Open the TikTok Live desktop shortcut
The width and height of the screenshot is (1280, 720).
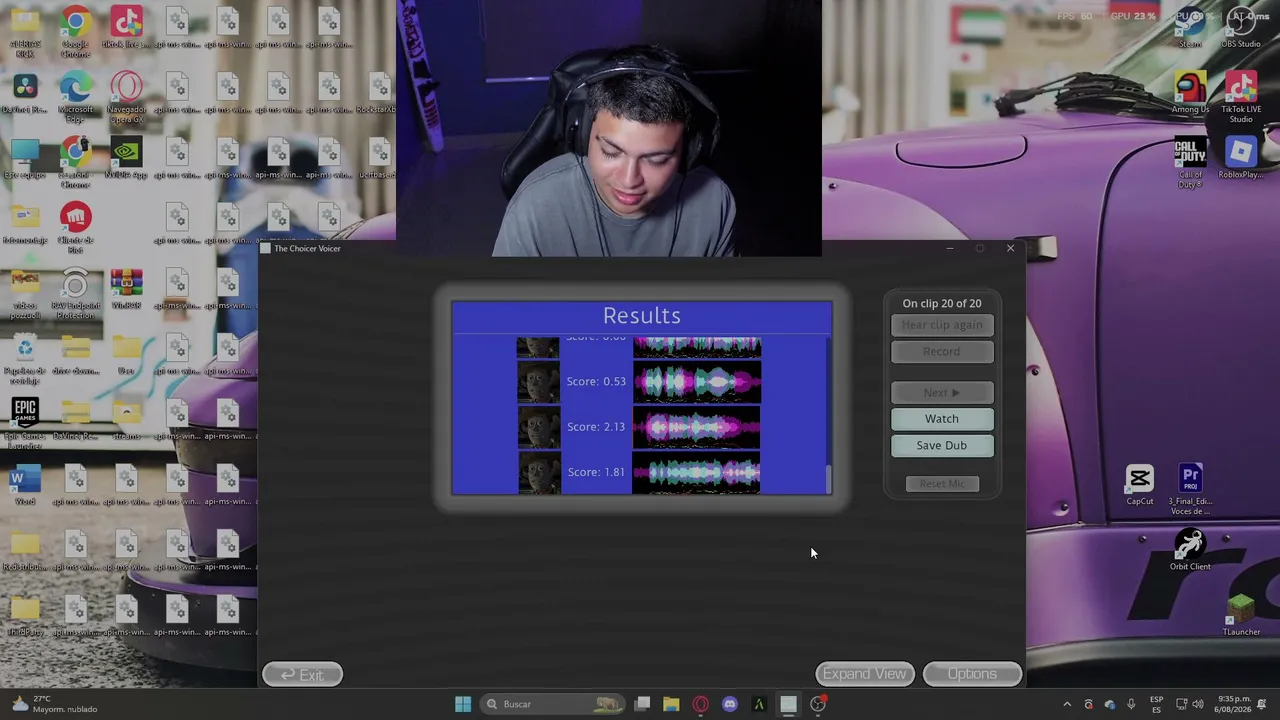[127, 30]
